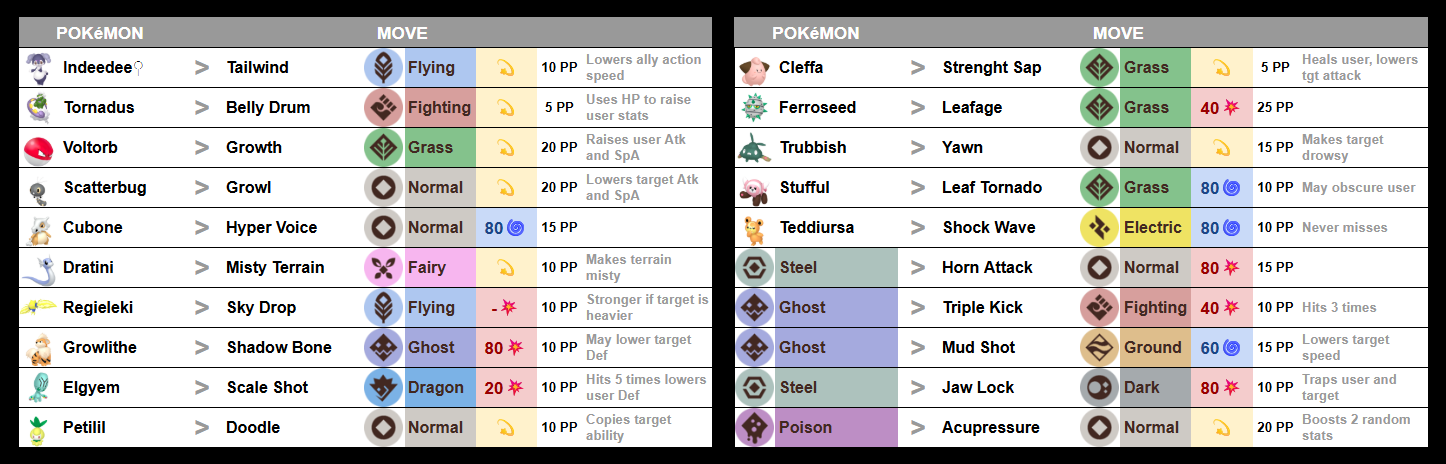1446x464 pixels.
Task: Click the right table POKéMON header
Action: 815,33
